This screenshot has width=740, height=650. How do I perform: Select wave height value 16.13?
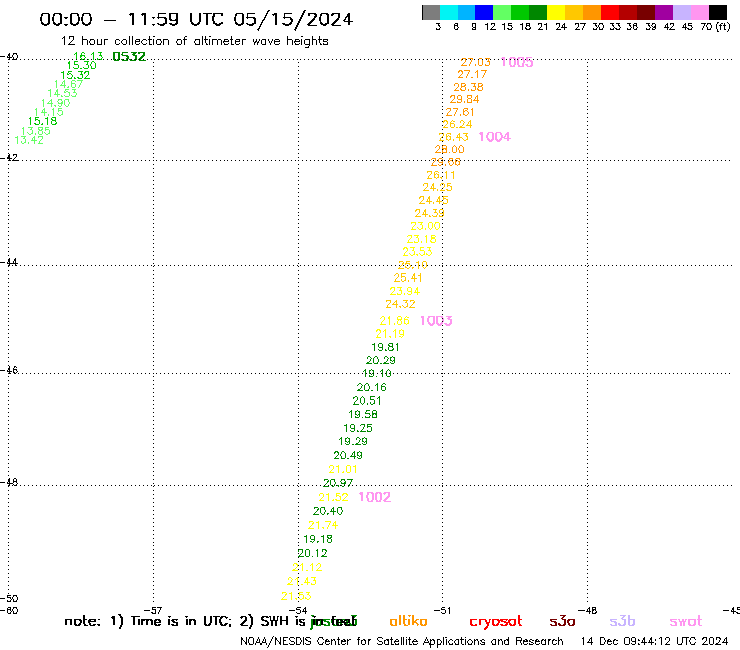[88, 57]
